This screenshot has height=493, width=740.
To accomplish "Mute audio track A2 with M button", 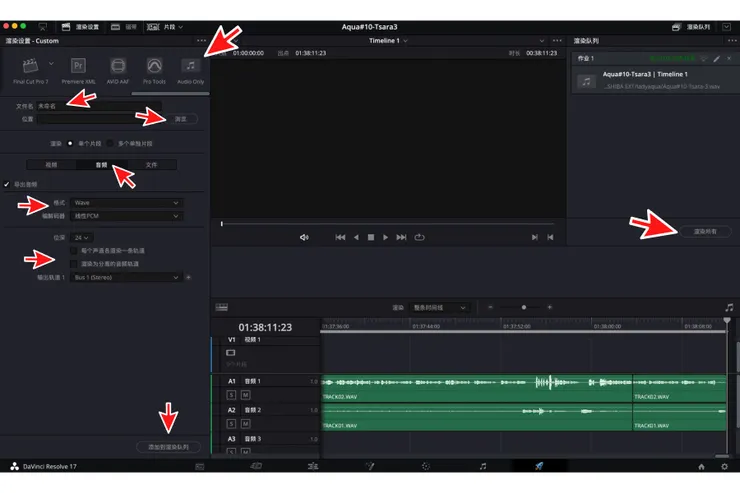I will pyautogui.click(x=245, y=424).
